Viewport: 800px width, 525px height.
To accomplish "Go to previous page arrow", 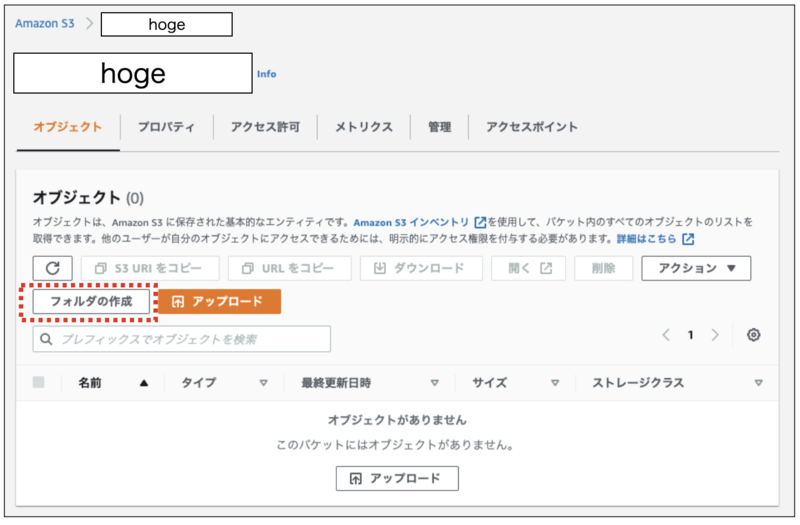I will click(666, 335).
